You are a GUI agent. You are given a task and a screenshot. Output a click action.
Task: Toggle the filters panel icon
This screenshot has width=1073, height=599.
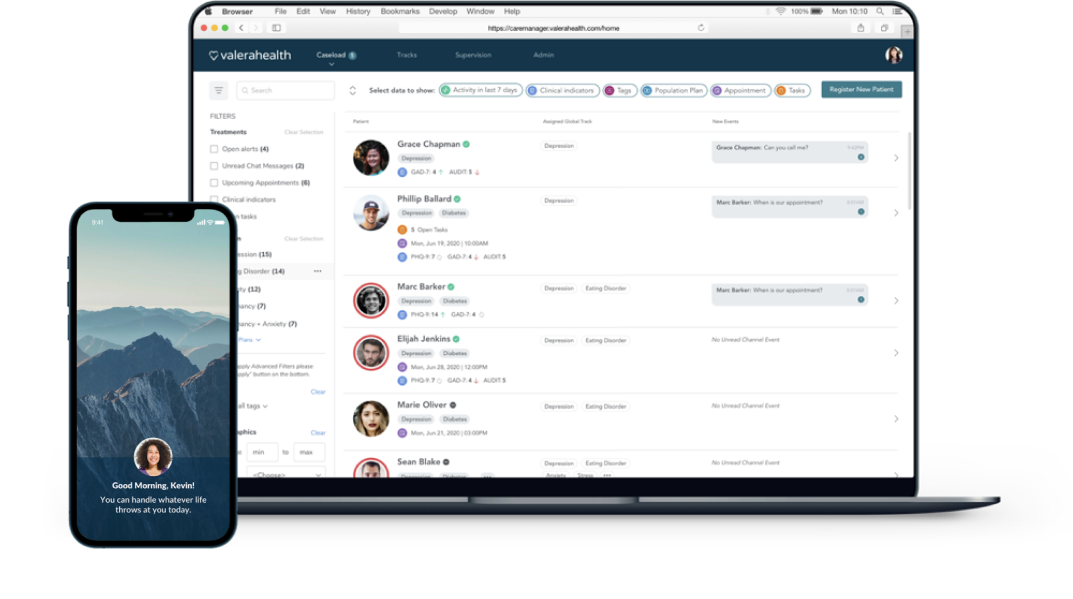(218, 90)
